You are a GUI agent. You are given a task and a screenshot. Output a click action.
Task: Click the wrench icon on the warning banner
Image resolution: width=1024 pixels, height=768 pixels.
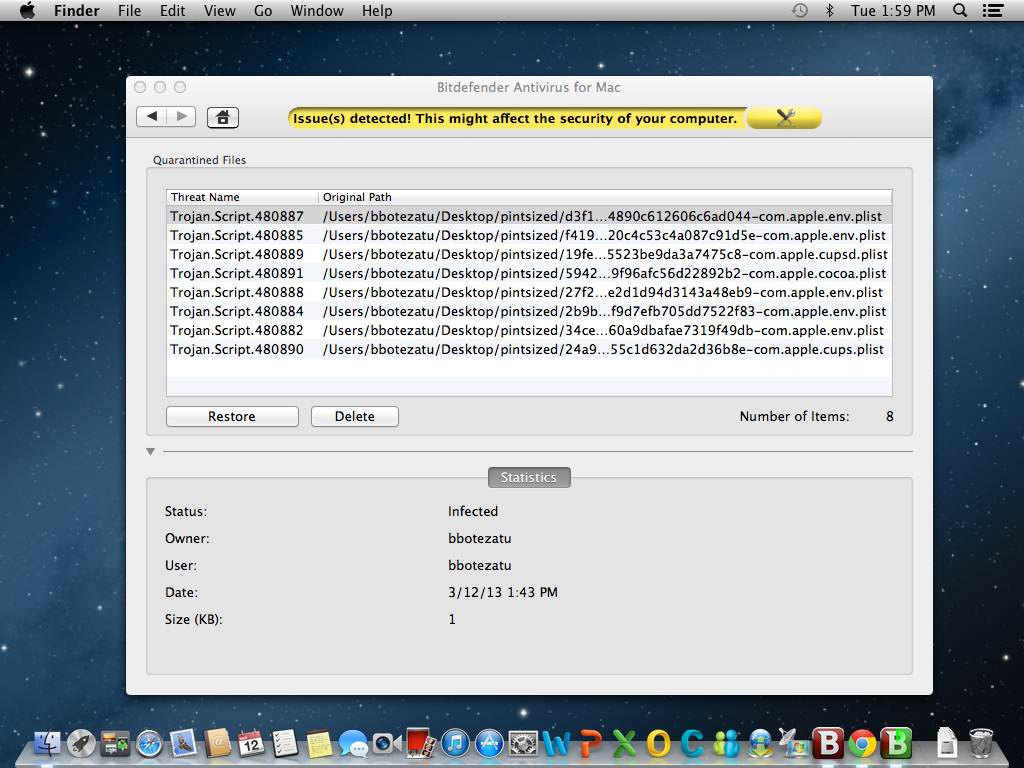point(784,117)
